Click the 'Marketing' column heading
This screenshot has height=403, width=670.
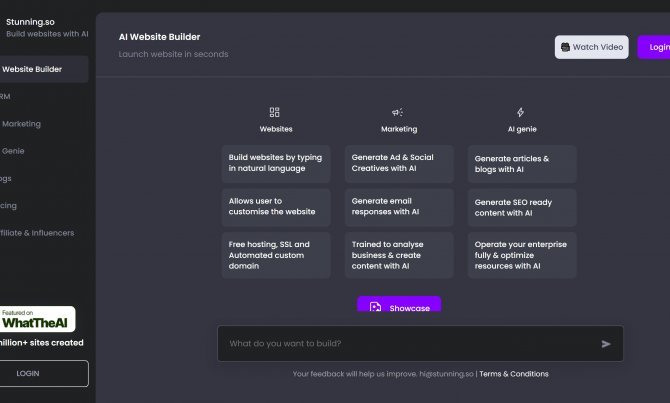click(399, 129)
